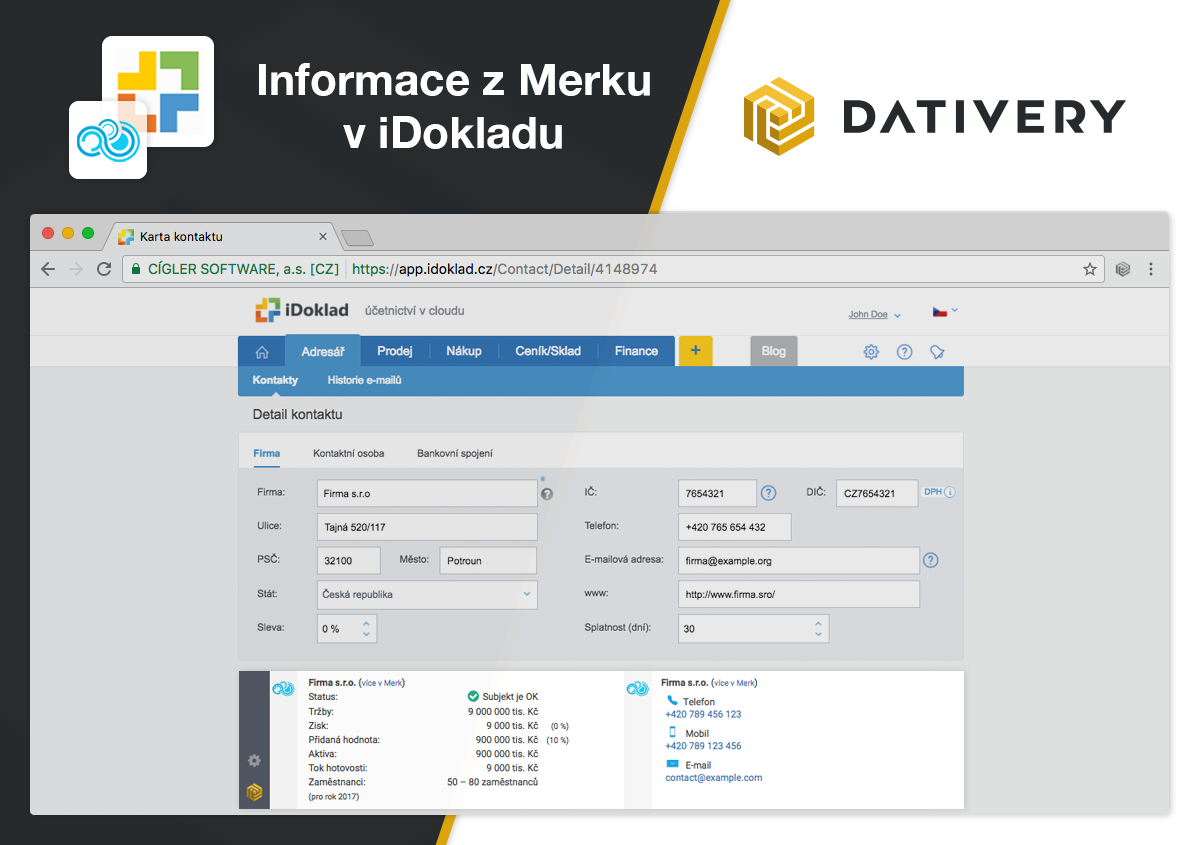Screen dimensions: 1200x845
Task: Open Chrome three-dot menu
Action: [x=1152, y=269]
